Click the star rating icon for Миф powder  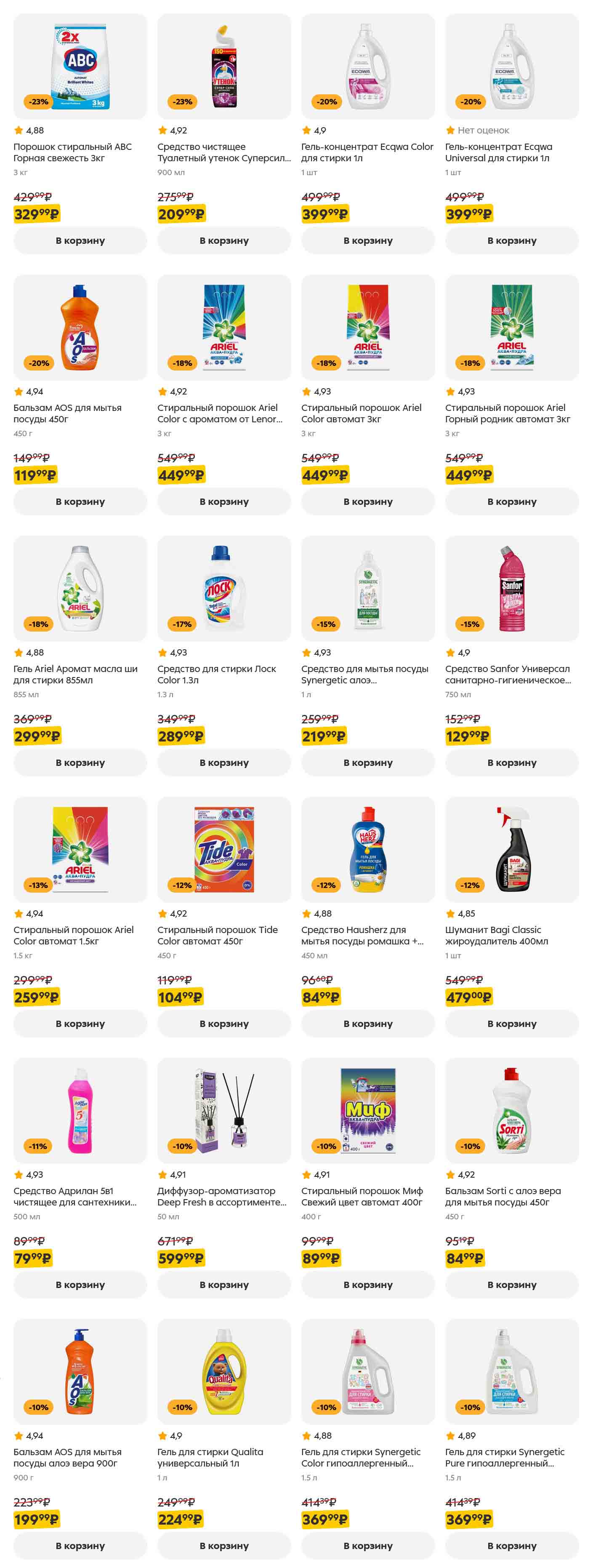[306, 1175]
